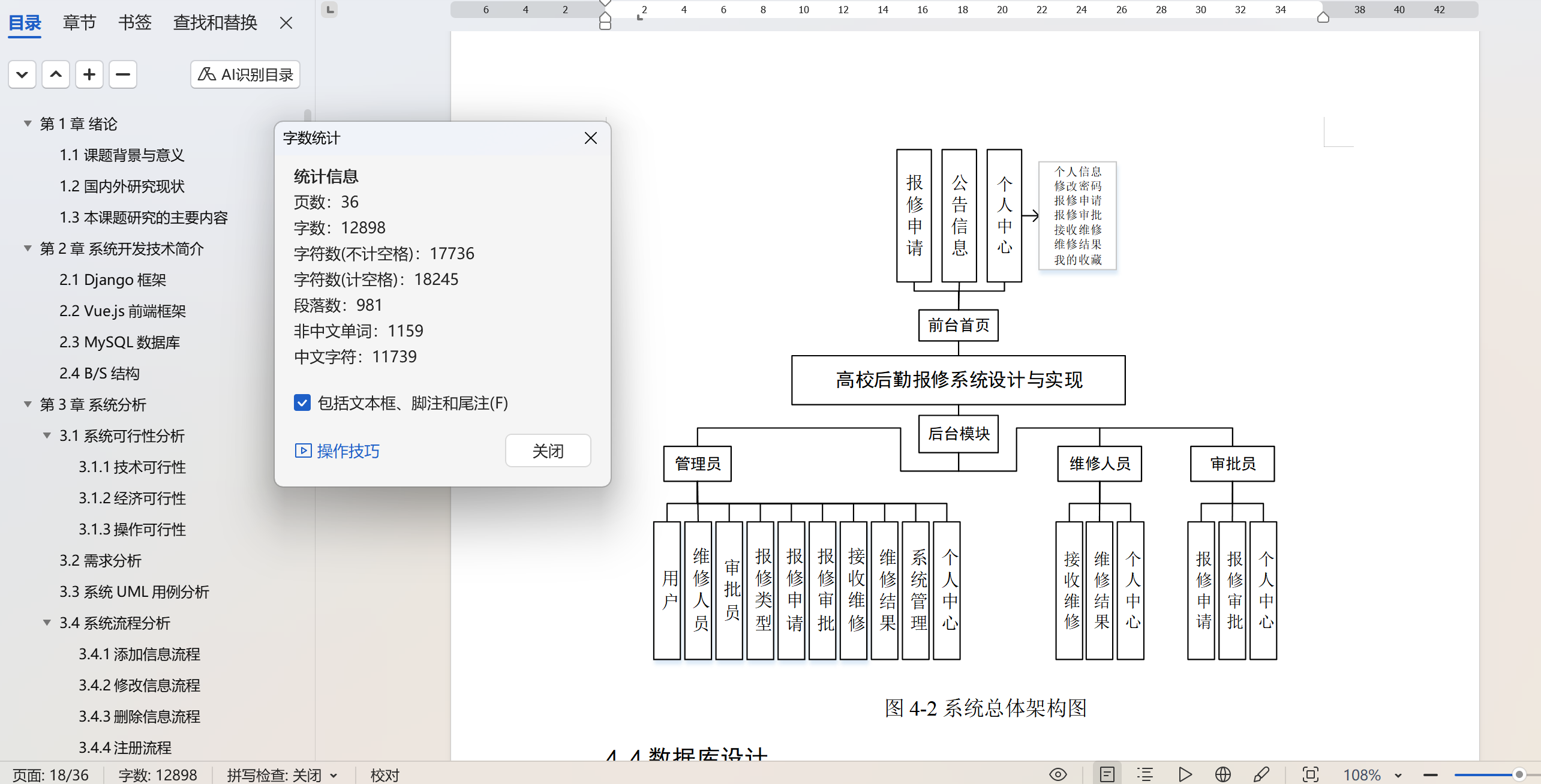Click the fit-page zoom icon

coord(1310,774)
